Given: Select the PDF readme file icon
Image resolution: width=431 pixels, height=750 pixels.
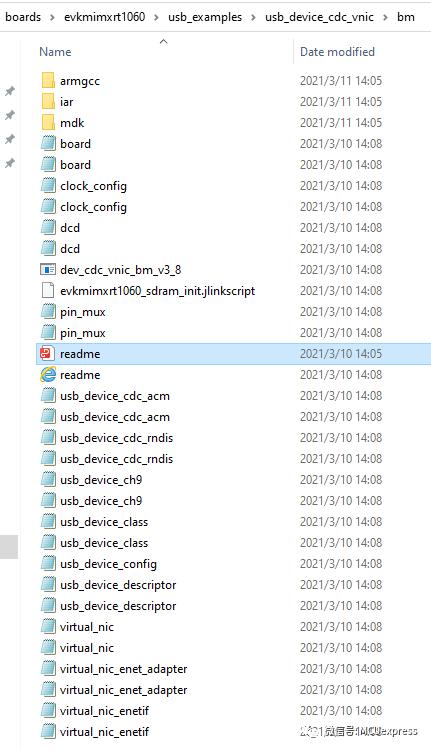Looking at the screenshot, I should [x=47, y=354].
